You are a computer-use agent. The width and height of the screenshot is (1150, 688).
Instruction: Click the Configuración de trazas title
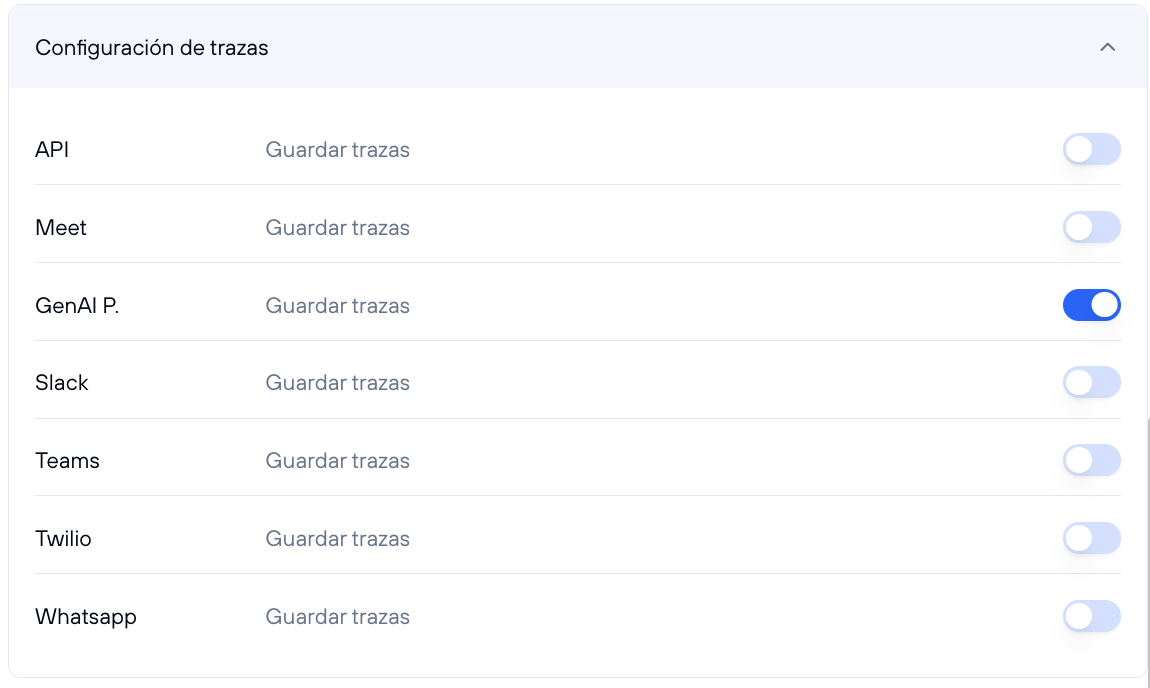pos(152,48)
